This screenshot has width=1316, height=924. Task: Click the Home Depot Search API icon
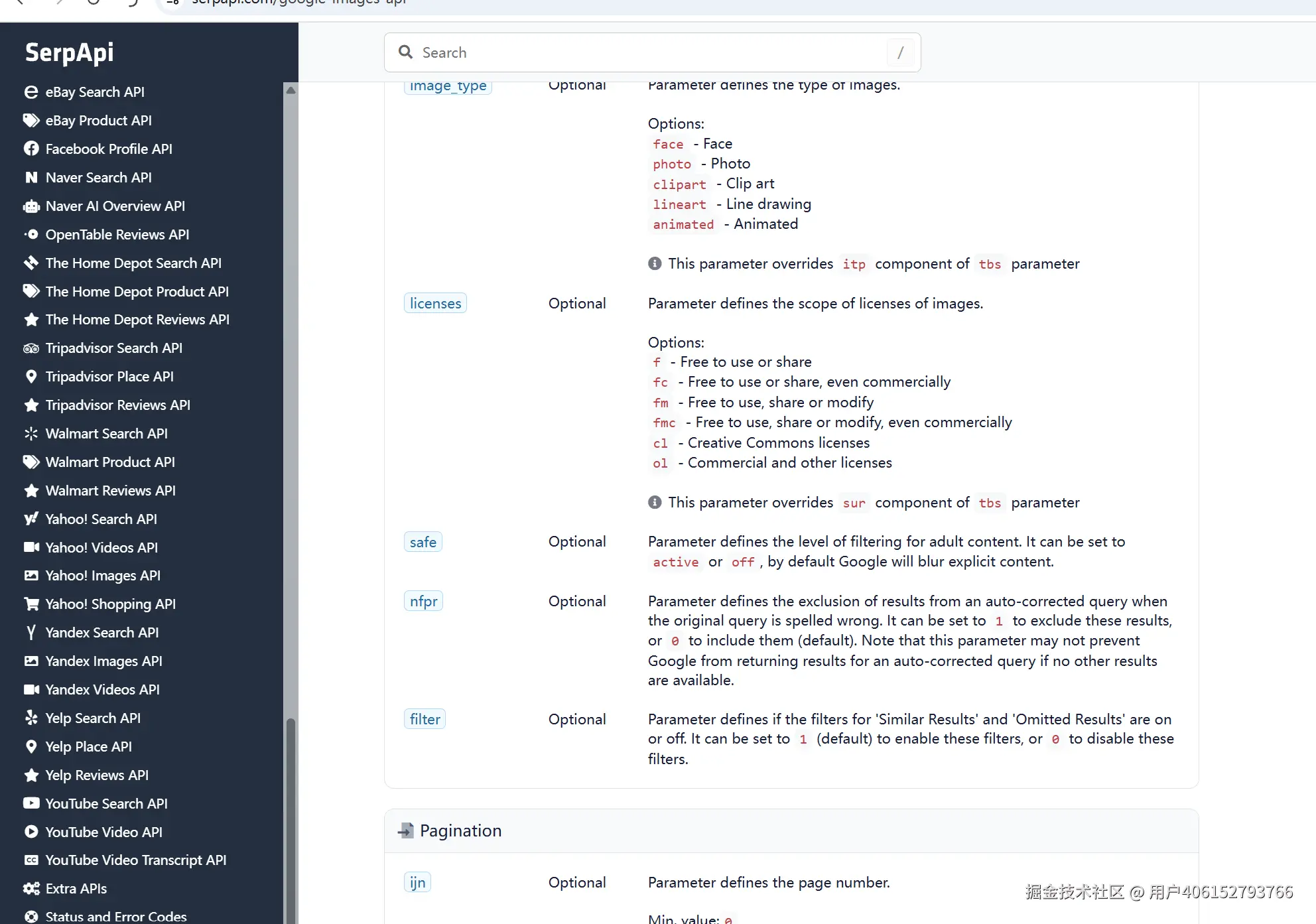tap(31, 263)
